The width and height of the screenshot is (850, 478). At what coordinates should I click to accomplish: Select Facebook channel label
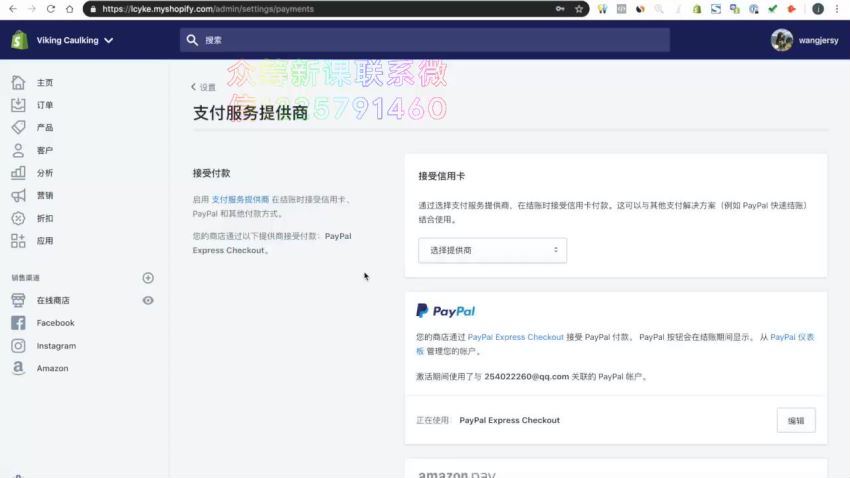55,323
